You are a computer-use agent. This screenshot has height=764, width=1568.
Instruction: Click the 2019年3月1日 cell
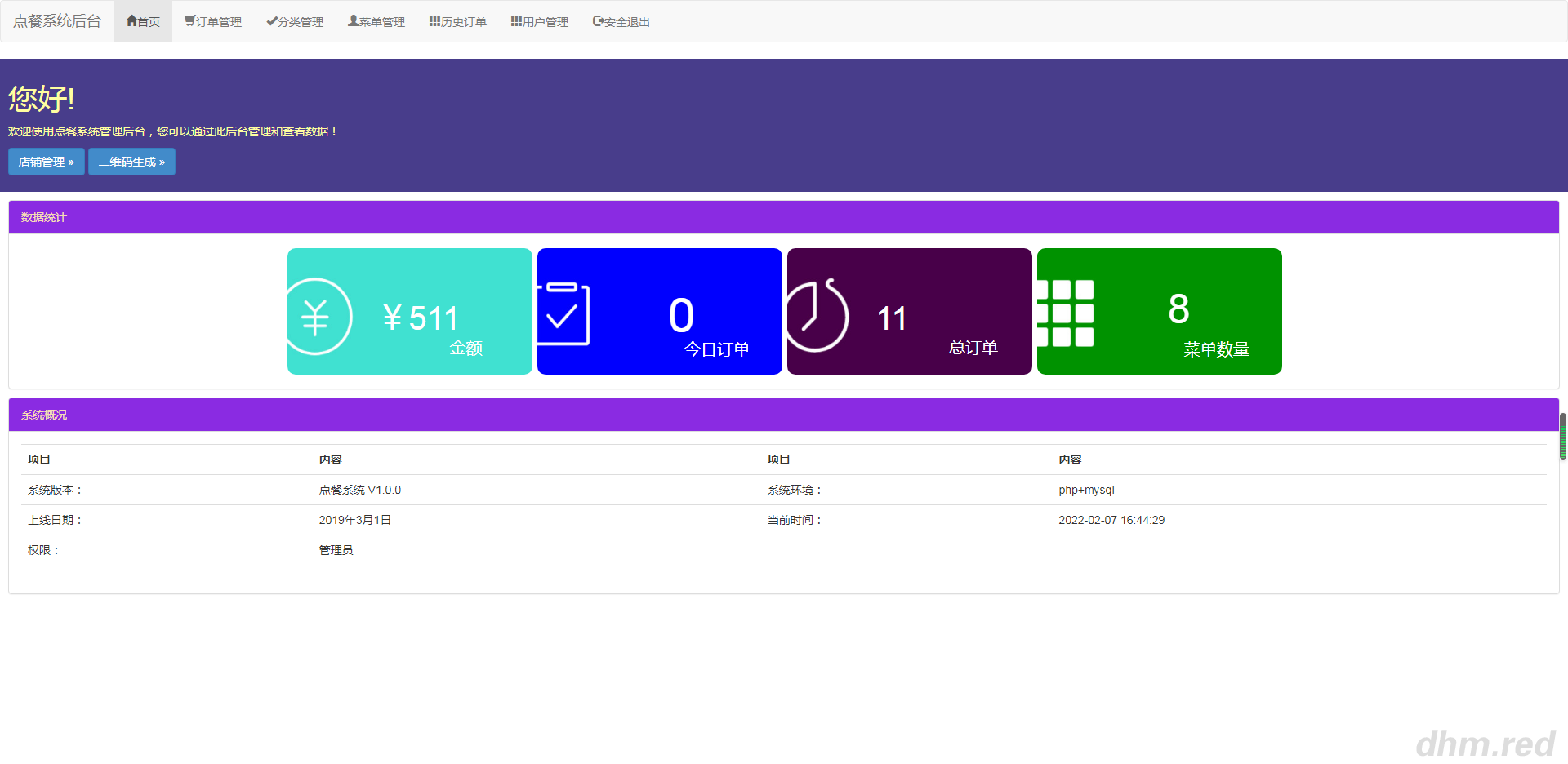click(354, 520)
